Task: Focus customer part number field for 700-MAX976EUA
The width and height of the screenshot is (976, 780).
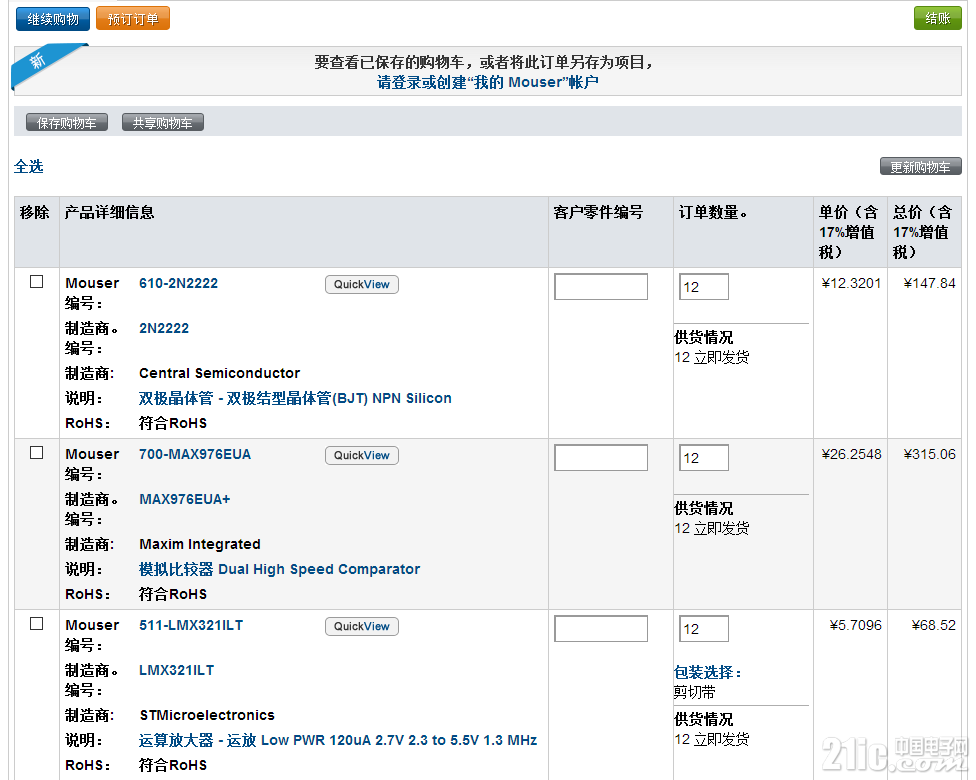Action: [601, 458]
